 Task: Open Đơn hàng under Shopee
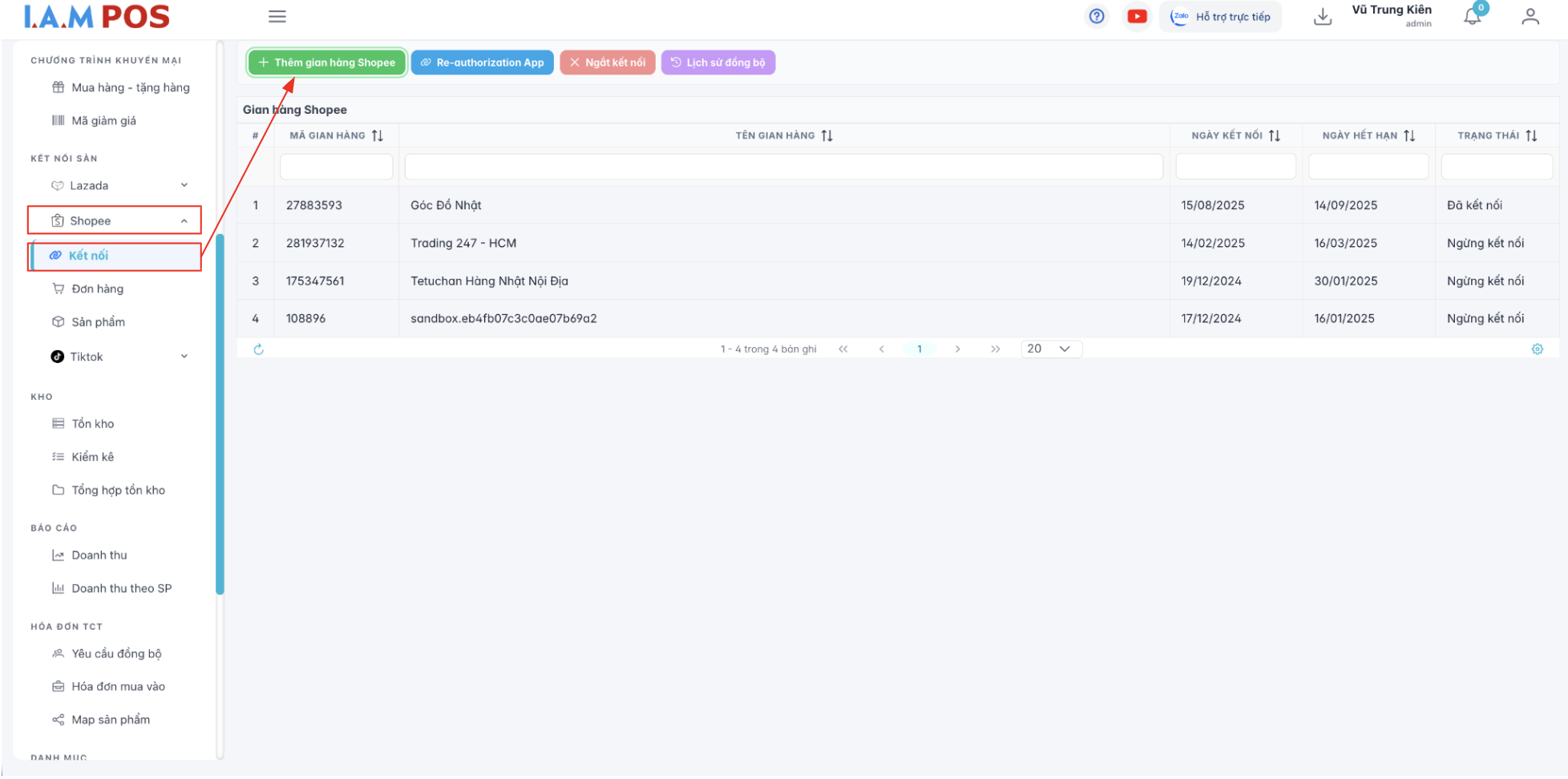point(97,289)
